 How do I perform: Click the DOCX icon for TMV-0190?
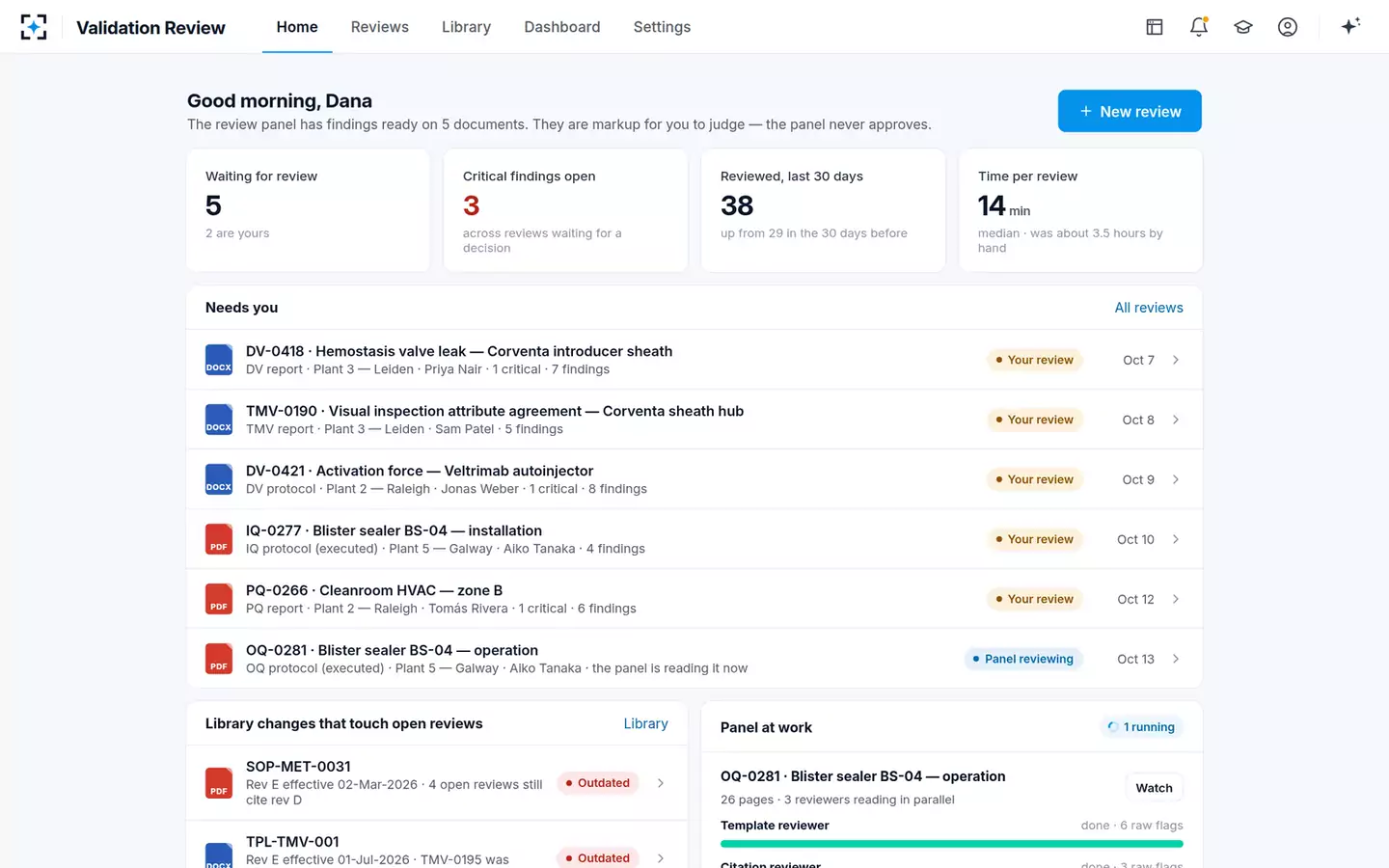[219, 420]
